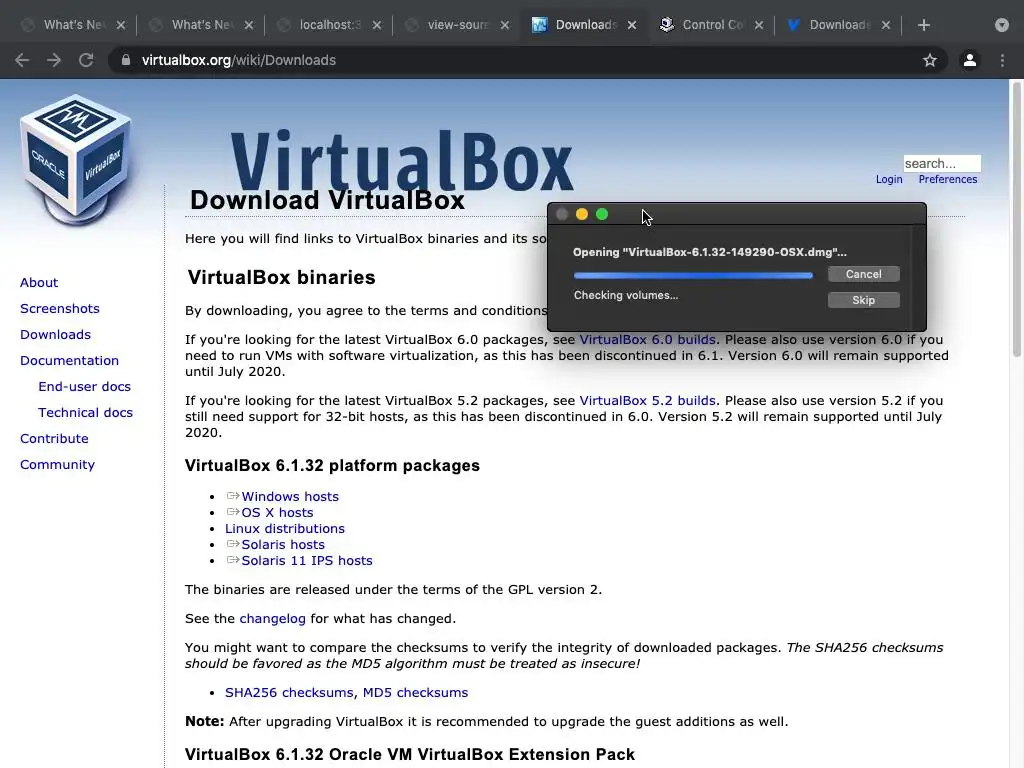This screenshot has height=768, width=1024.
Task: Open End-user docs link
Action: [x=84, y=387]
